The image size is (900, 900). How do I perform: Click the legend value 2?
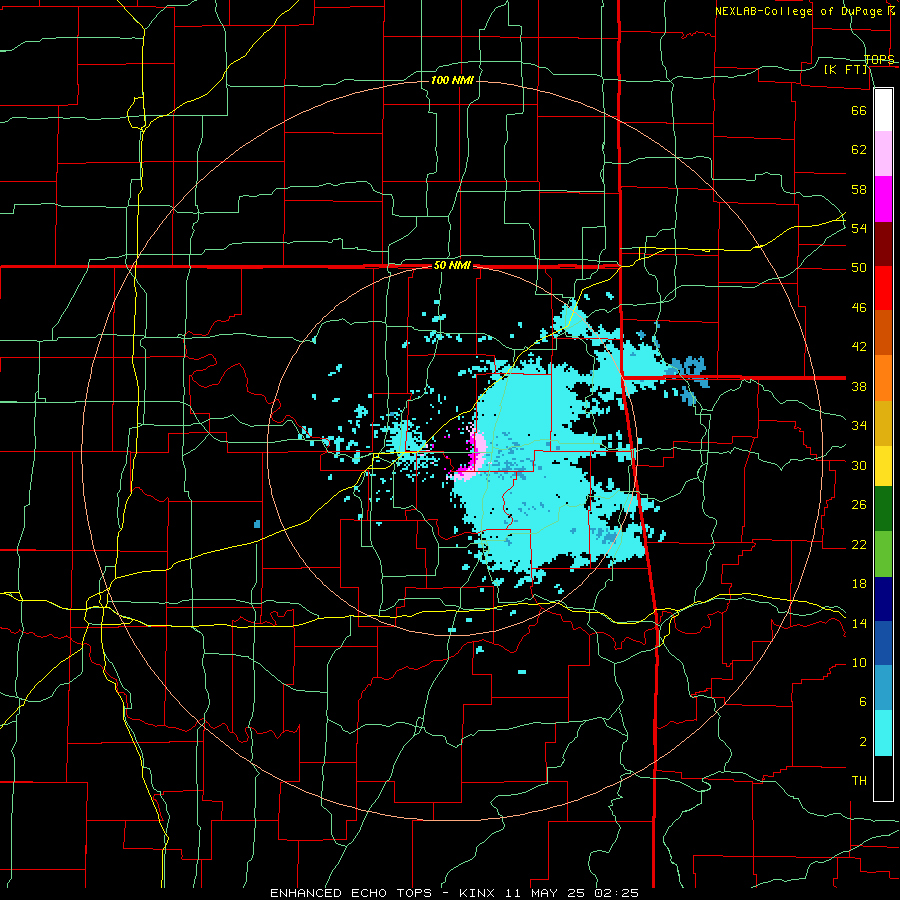(863, 741)
